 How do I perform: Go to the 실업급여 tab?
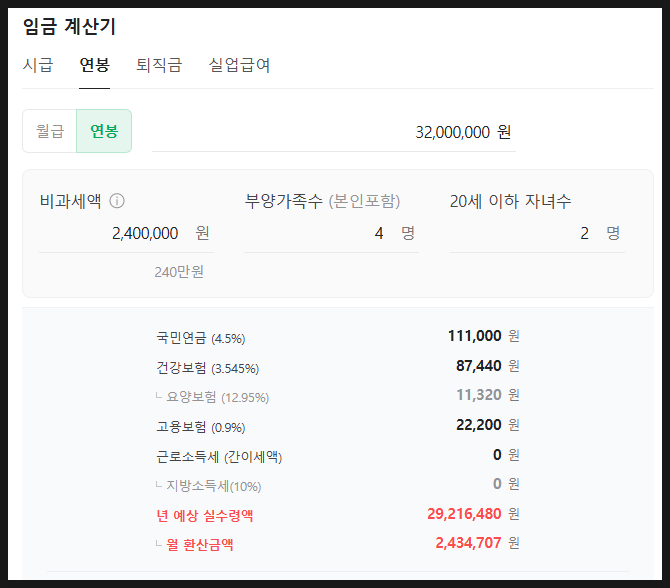pyautogui.click(x=239, y=66)
